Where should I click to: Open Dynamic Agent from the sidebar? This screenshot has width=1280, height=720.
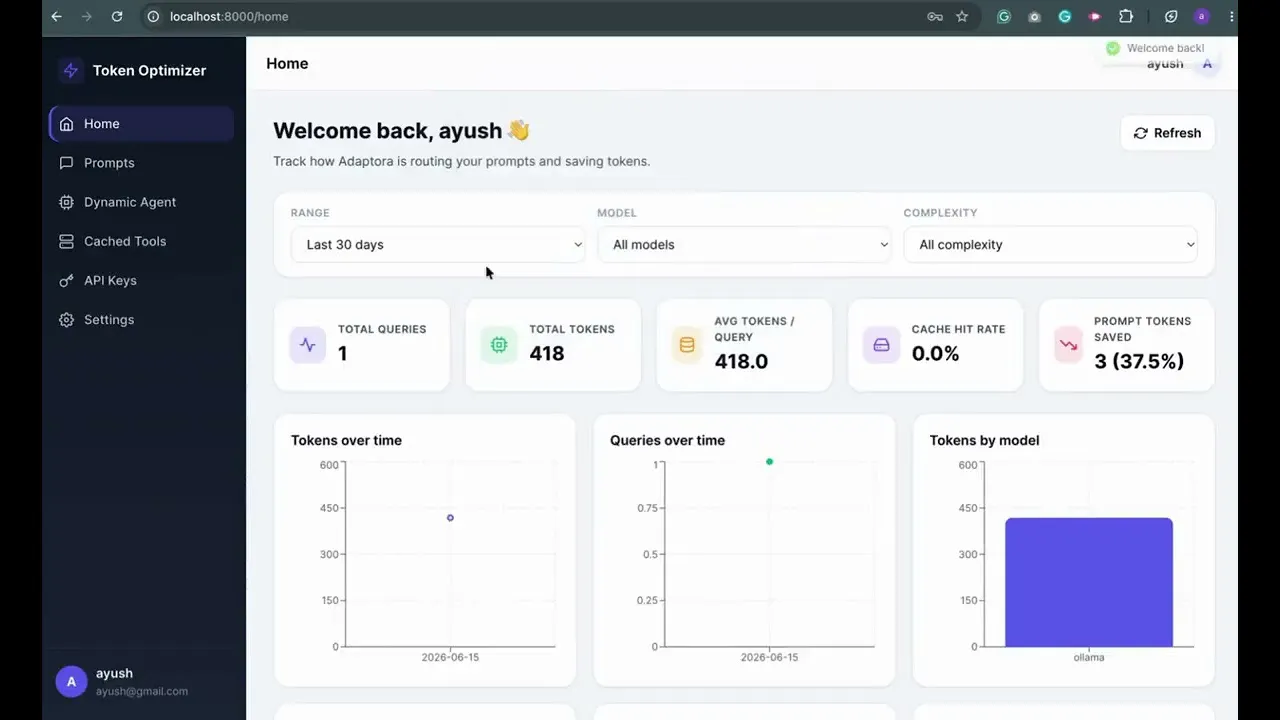coord(141,202)
